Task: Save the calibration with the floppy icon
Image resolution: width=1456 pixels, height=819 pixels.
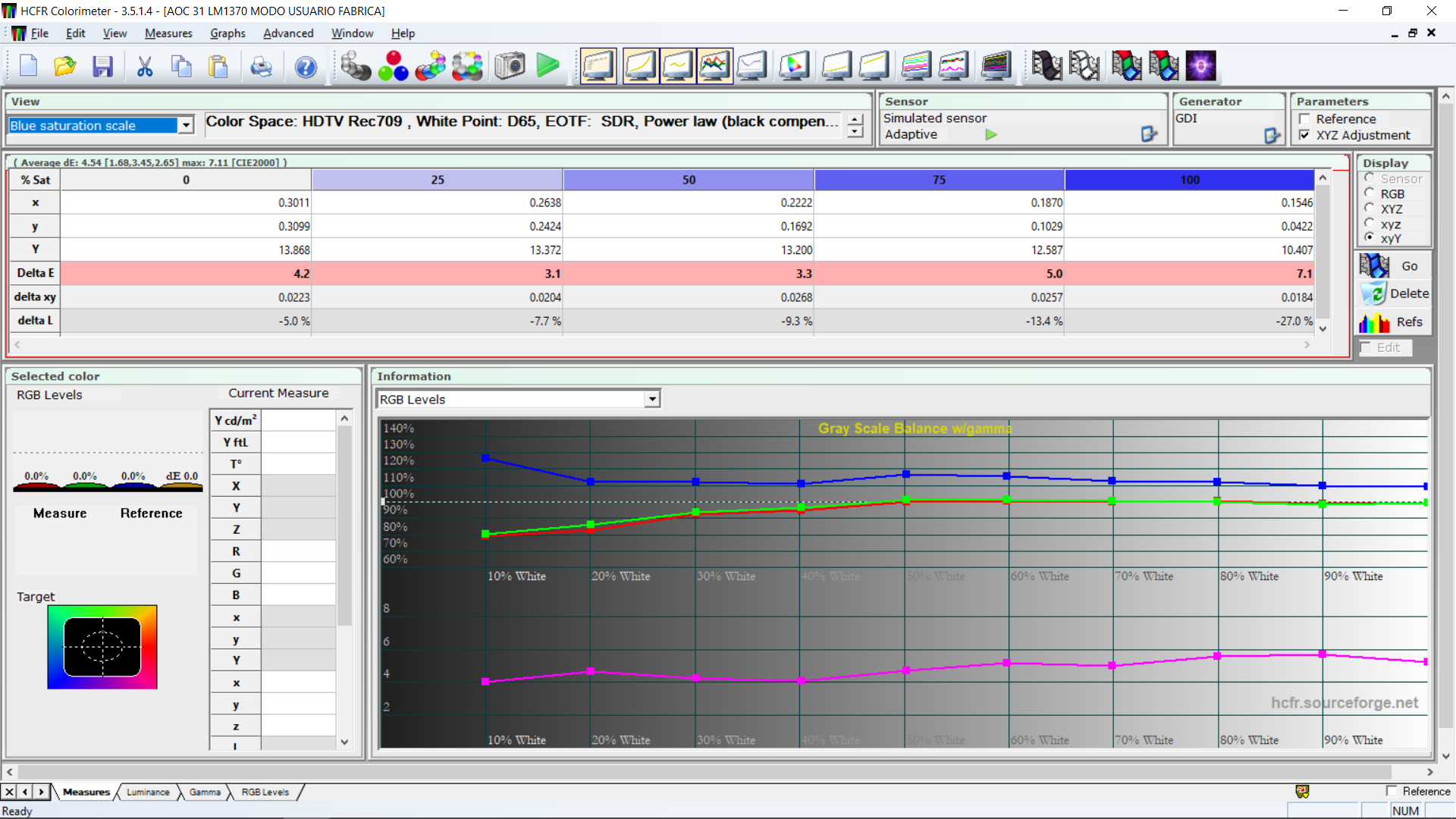Action: [102, 67]
